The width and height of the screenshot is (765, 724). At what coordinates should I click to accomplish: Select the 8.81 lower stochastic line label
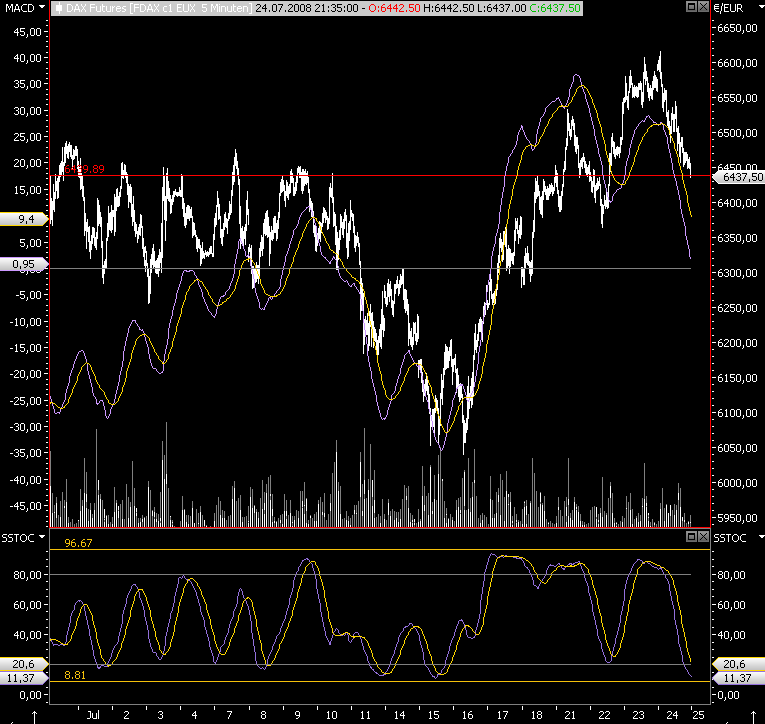point(75,675)
